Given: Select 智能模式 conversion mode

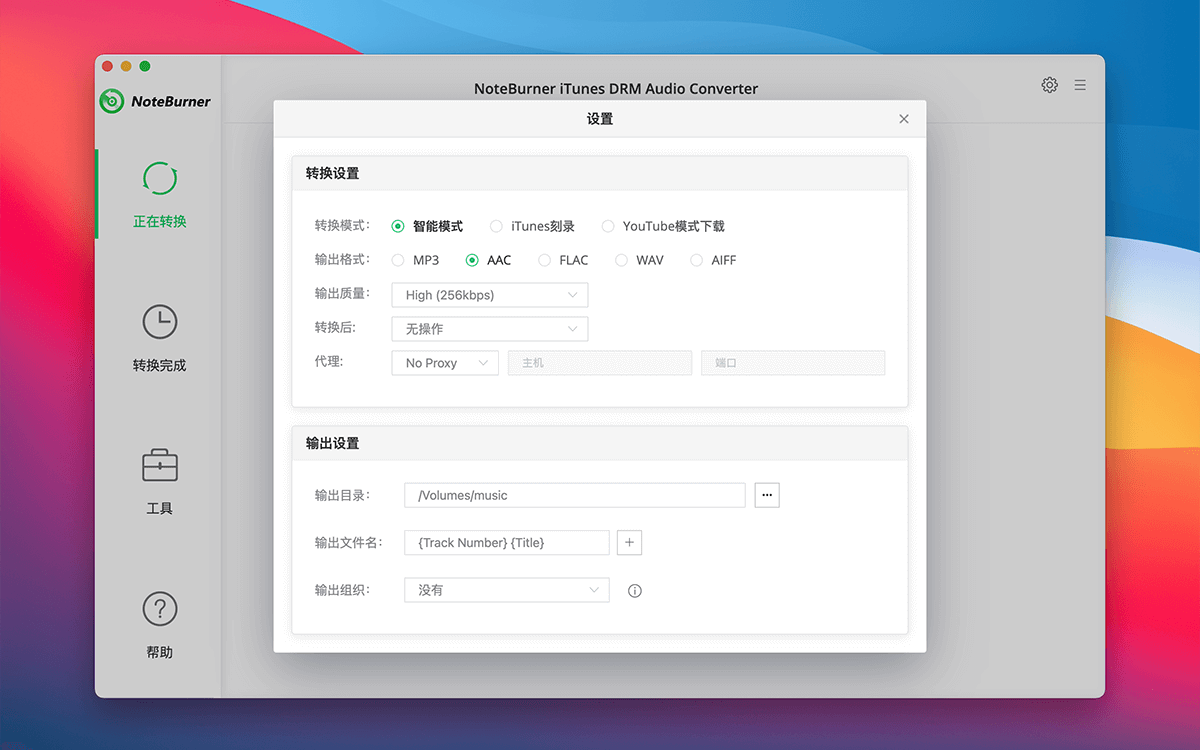Looking at the screenshot, I should tap(398, 226).
